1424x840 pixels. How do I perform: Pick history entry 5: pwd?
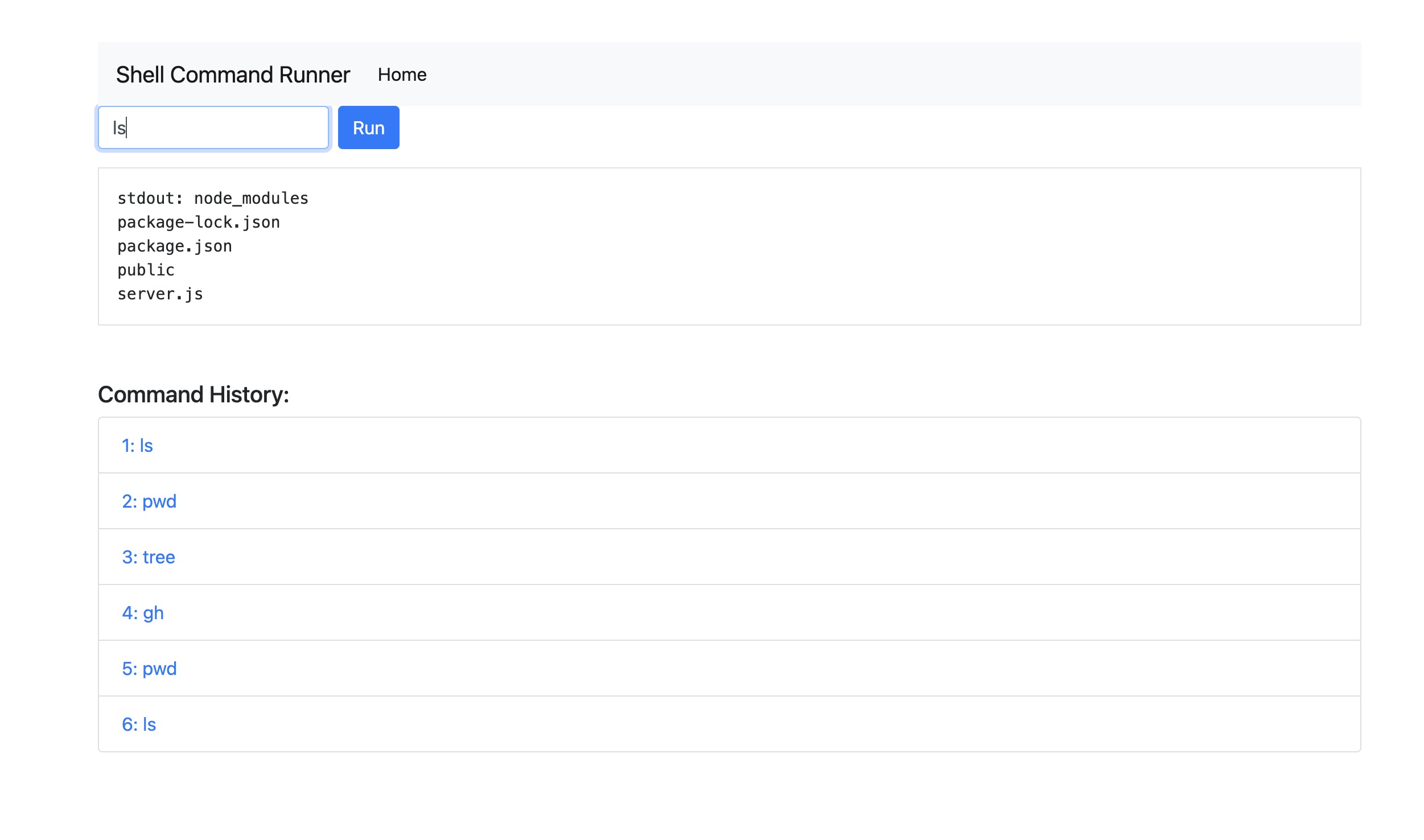click(149, 669)
